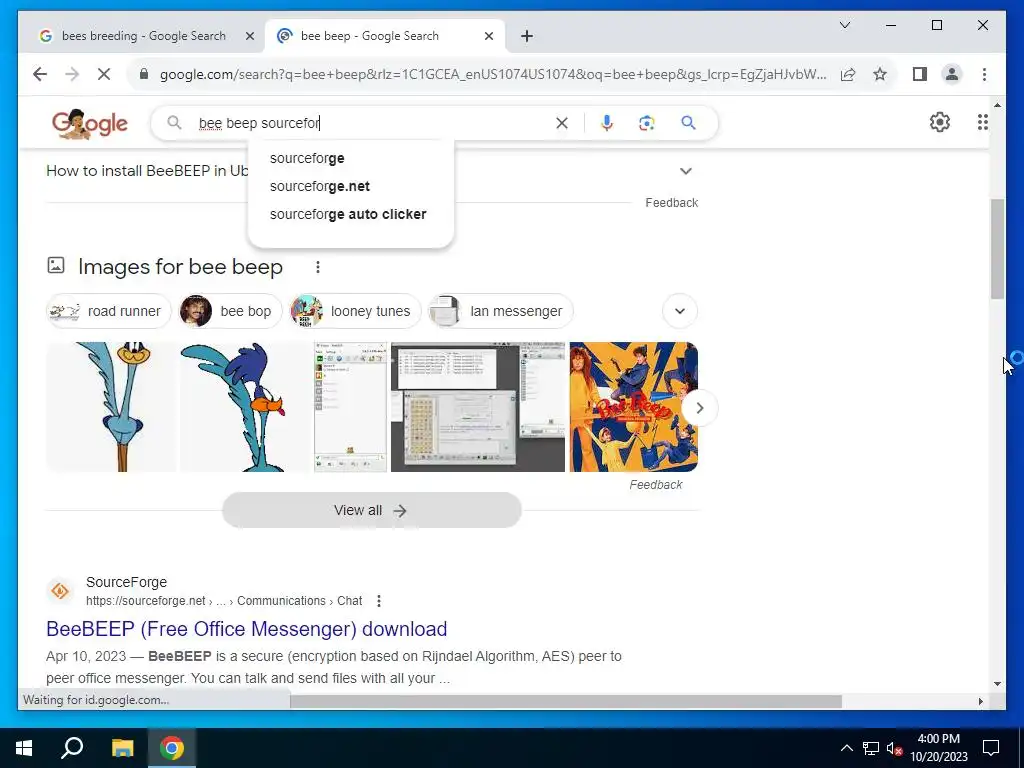Open SourceForge result options menu
The width and height of the screenshot is (1024, 768).
pyautogui.click(x=379, y=601)
